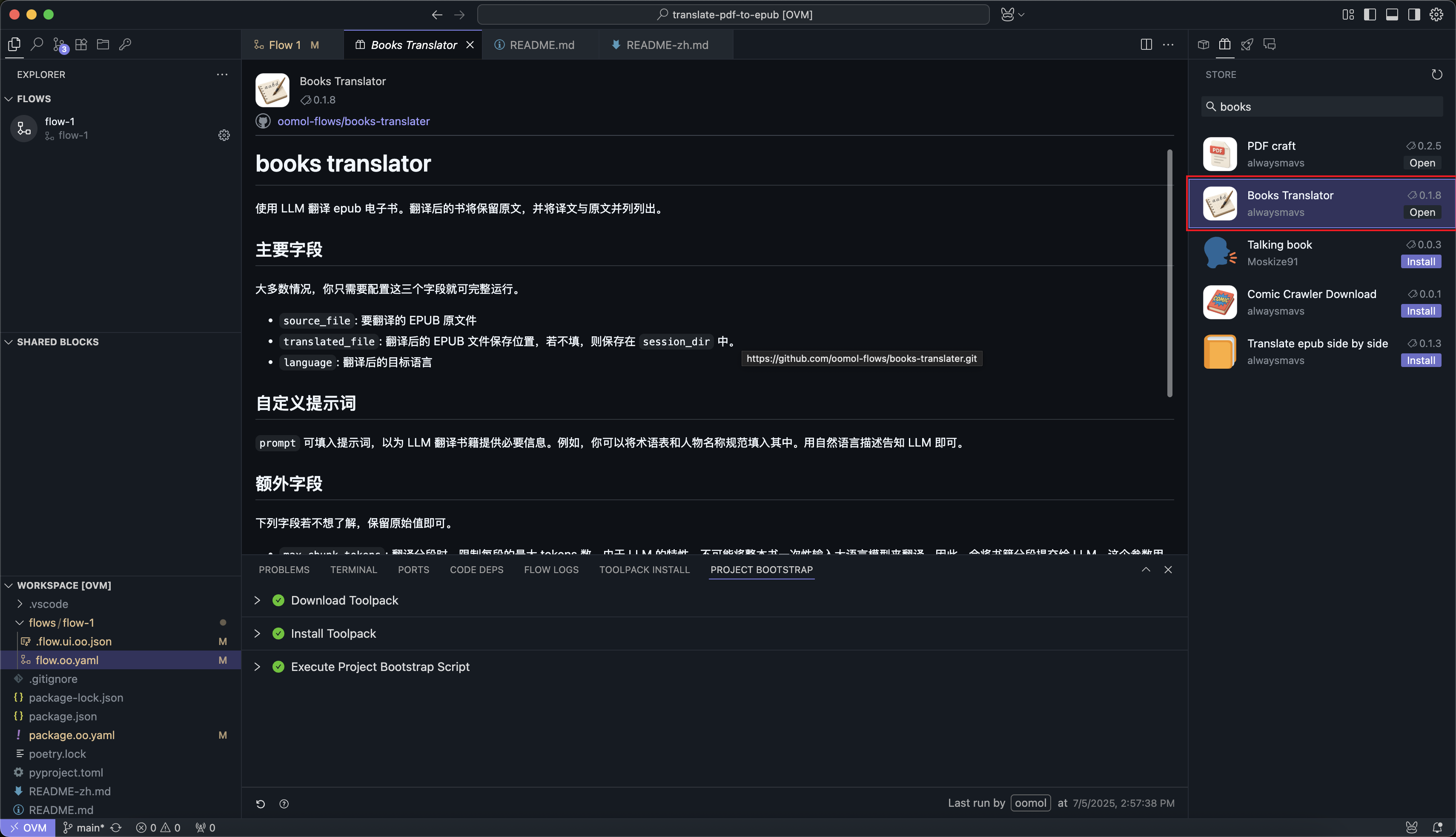Viewport: 1456px width, 837px height.
Task: Click the README vertical scrollbar
Action: (1169, 273)
